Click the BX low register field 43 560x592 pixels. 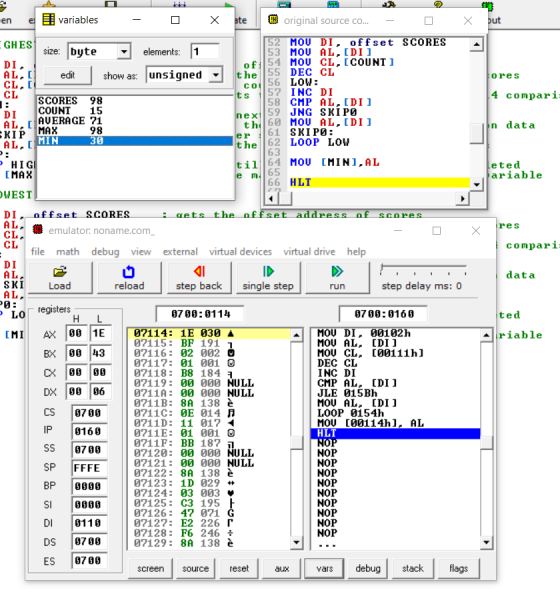click(x=100, y=353)
